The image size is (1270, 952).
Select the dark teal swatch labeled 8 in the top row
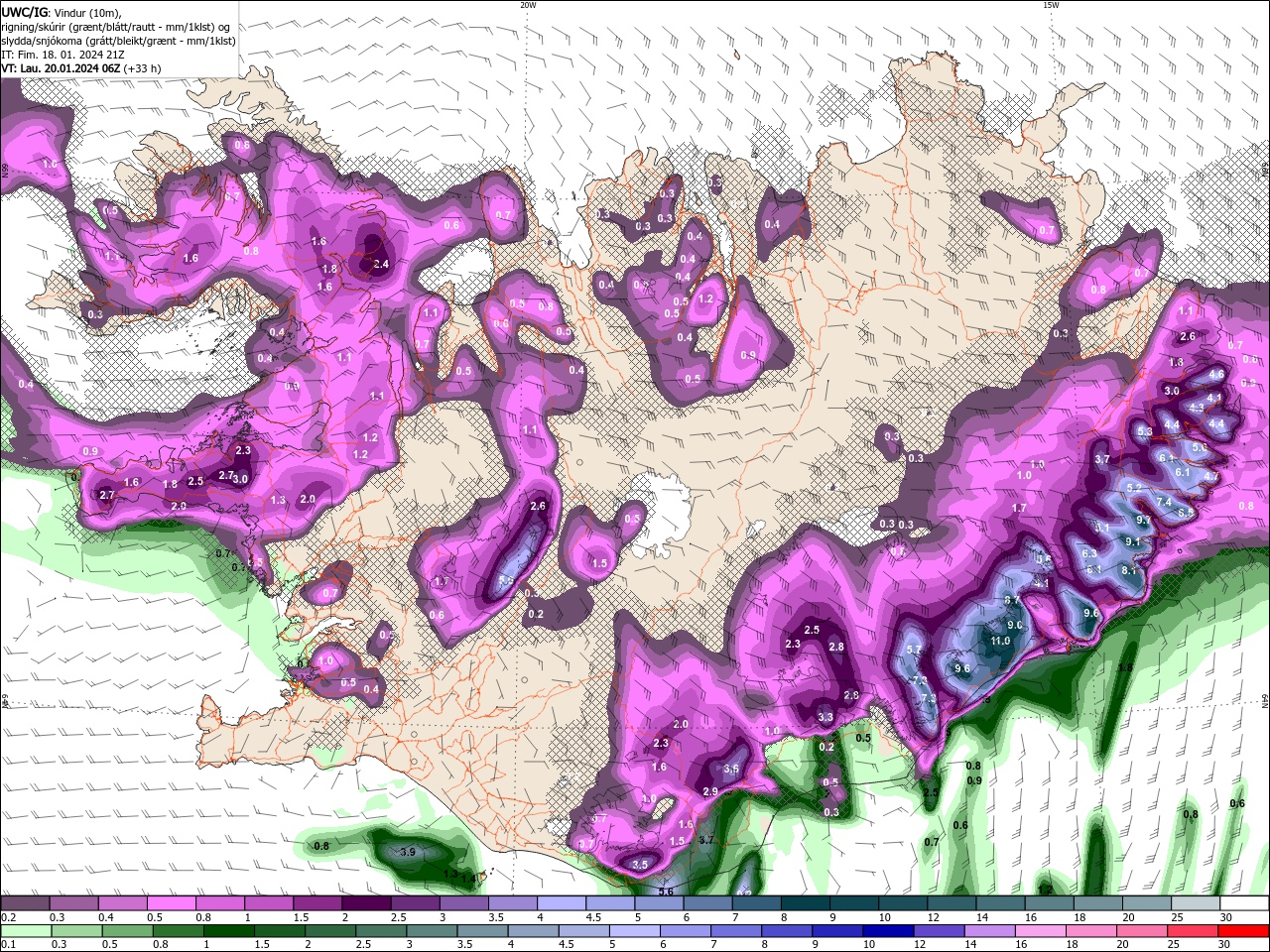click(806, 903)
